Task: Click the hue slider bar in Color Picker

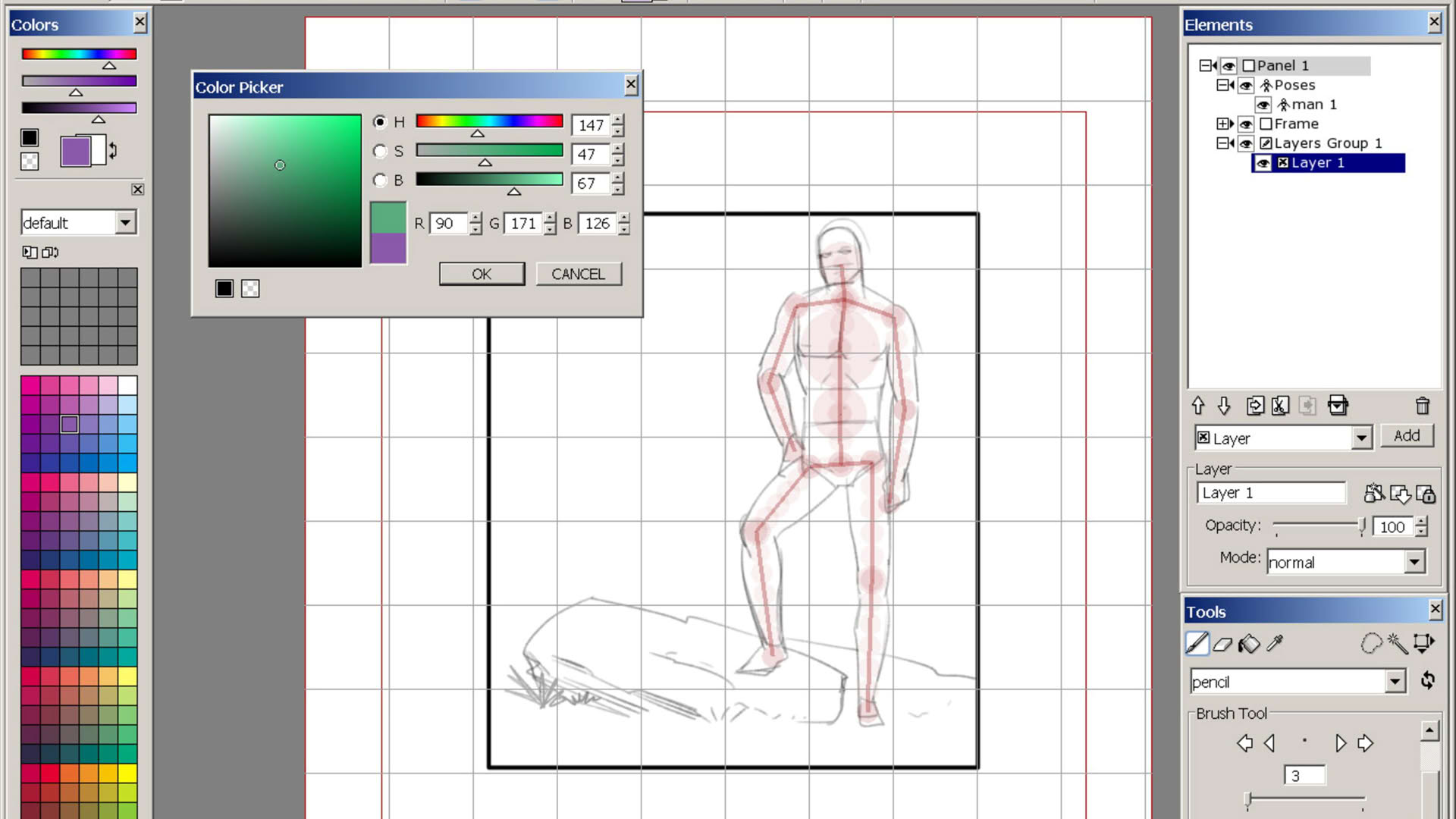Action: pyautogui.click(x=489, y=121)
